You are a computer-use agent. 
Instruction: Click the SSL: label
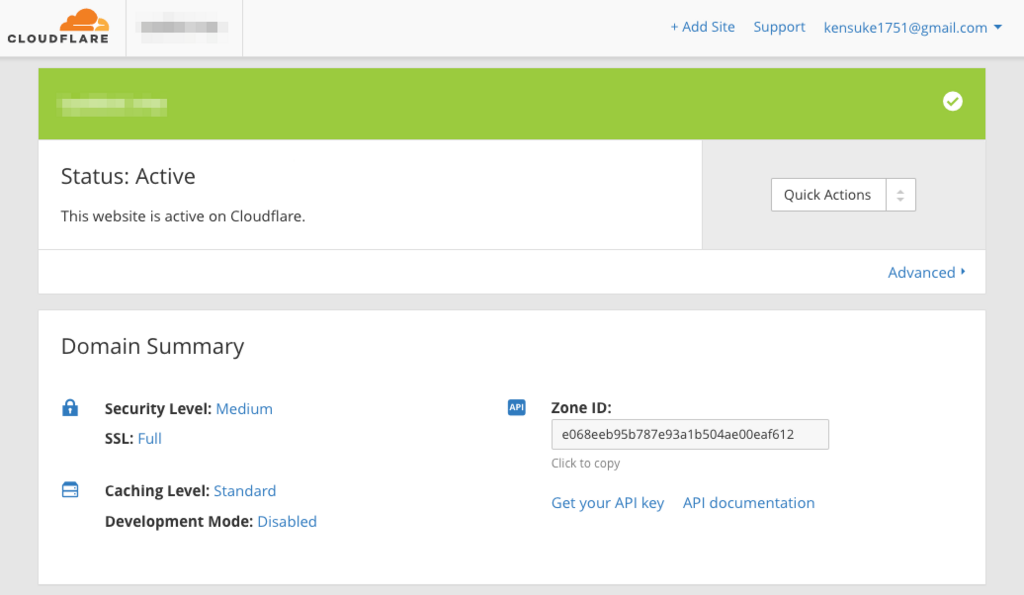[x=119, y=438]
